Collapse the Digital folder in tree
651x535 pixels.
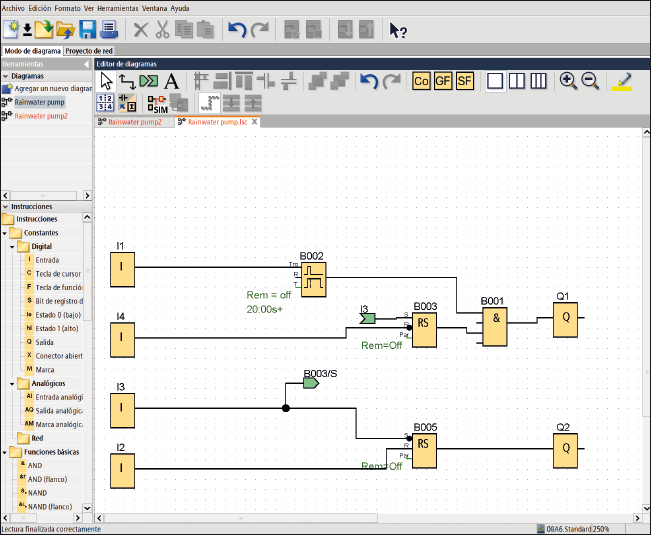pyautogui.click(x=14, y=246)
